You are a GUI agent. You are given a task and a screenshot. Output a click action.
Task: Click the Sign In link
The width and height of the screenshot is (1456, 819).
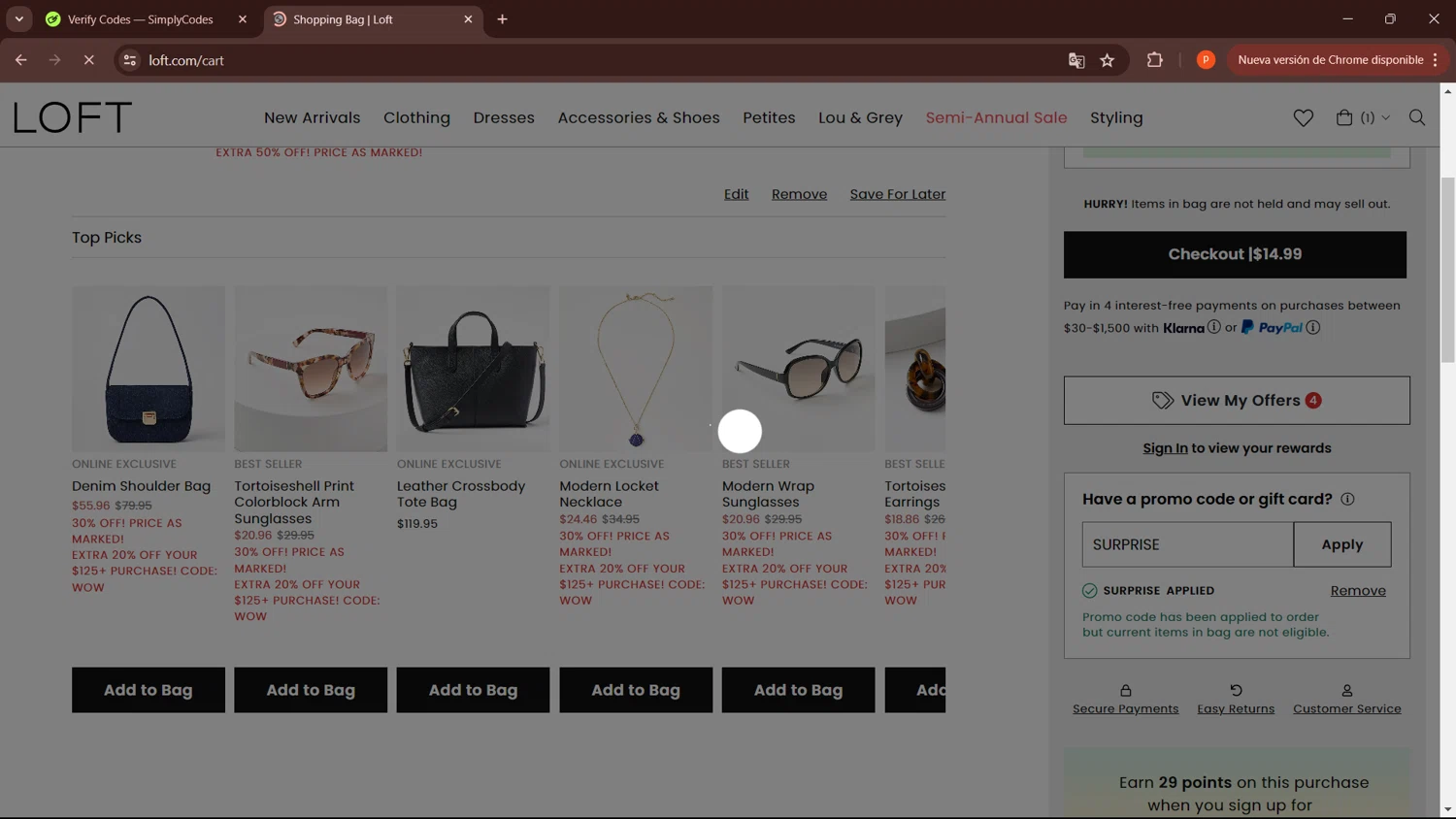coord(1165,448)
